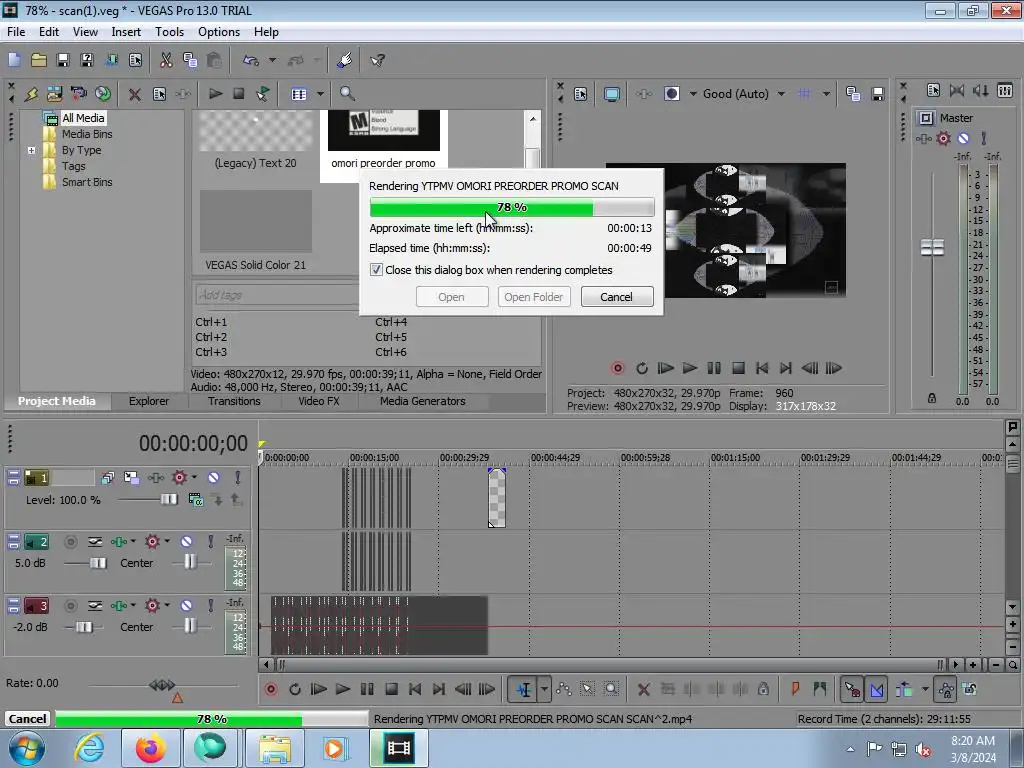Open the preview overlays dropdown arrow
The image size is (1024, 768).
tap(826, 94)
